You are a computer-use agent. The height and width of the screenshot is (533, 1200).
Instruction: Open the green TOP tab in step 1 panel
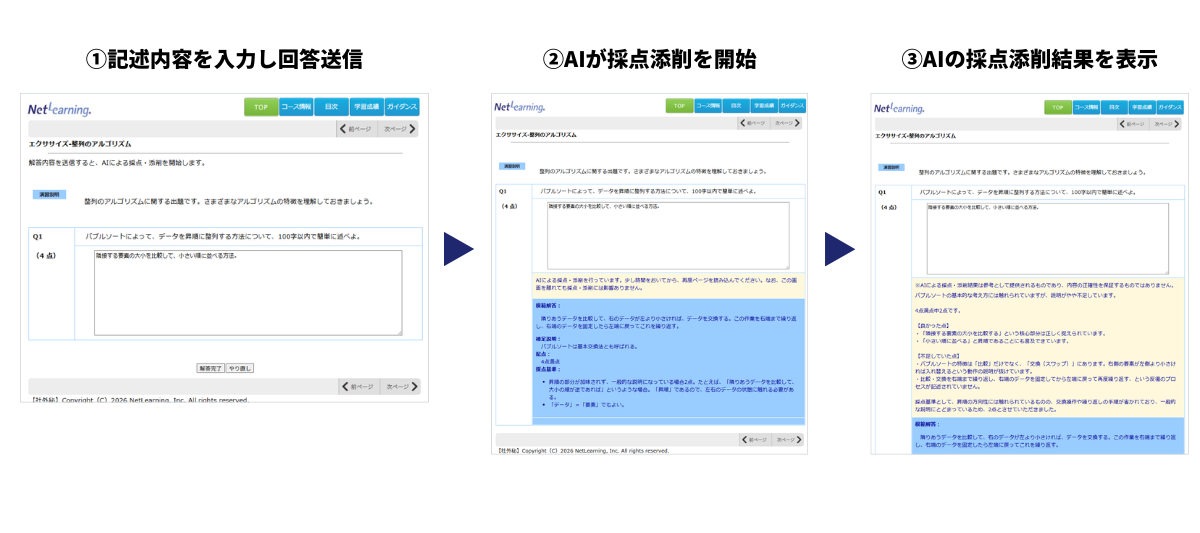(x=260, y=107)
